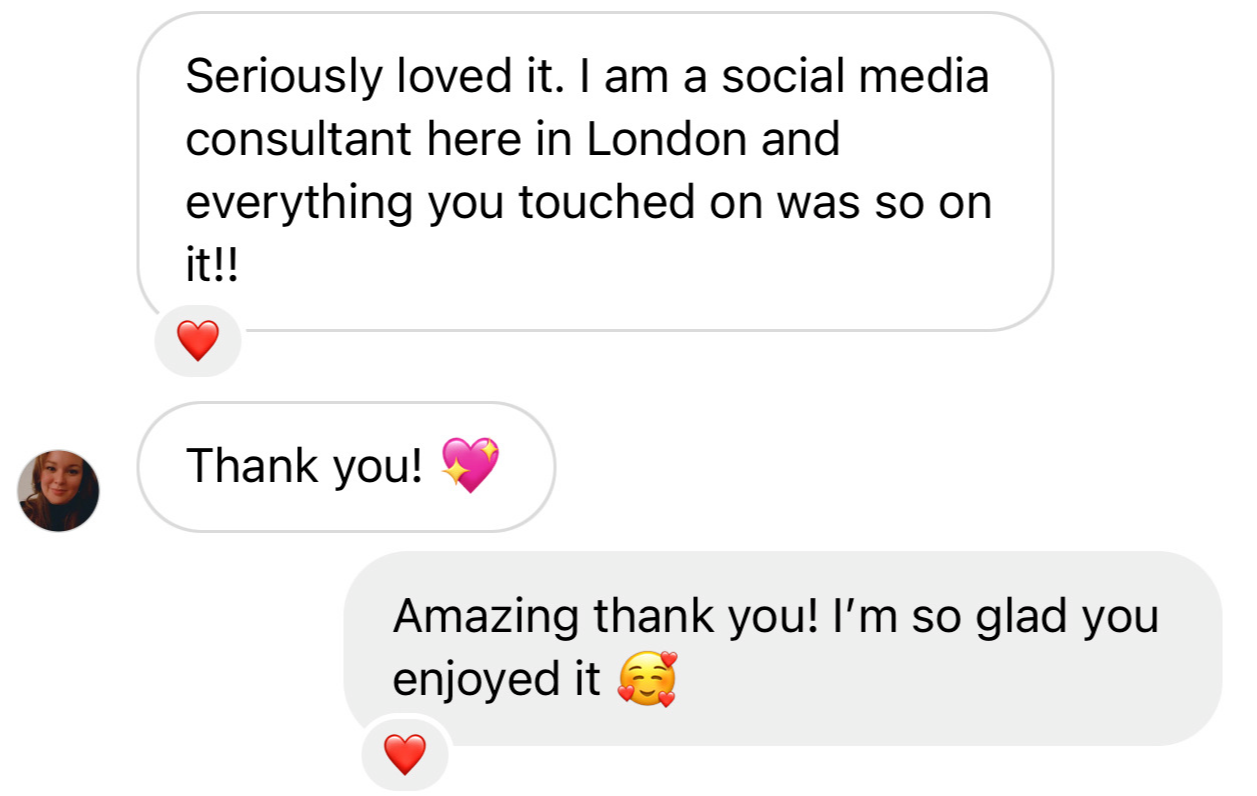This screenshot has height=796, width=1257.
Task: Click the smiling face with hearts emoji
Action: point(647,679)
